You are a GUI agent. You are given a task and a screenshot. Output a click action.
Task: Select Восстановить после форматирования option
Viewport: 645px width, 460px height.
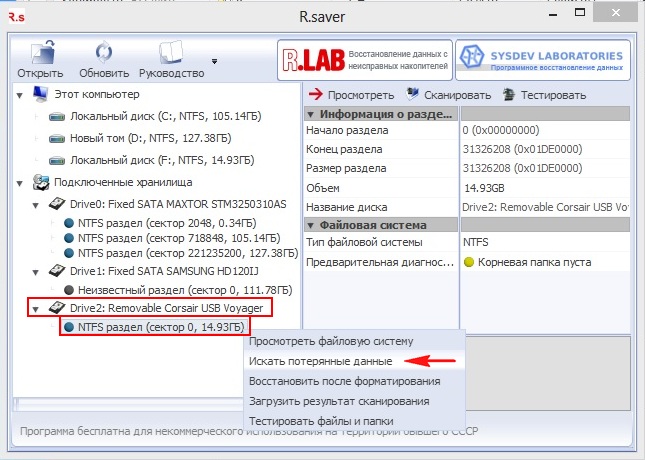click(x=346, y=380)
